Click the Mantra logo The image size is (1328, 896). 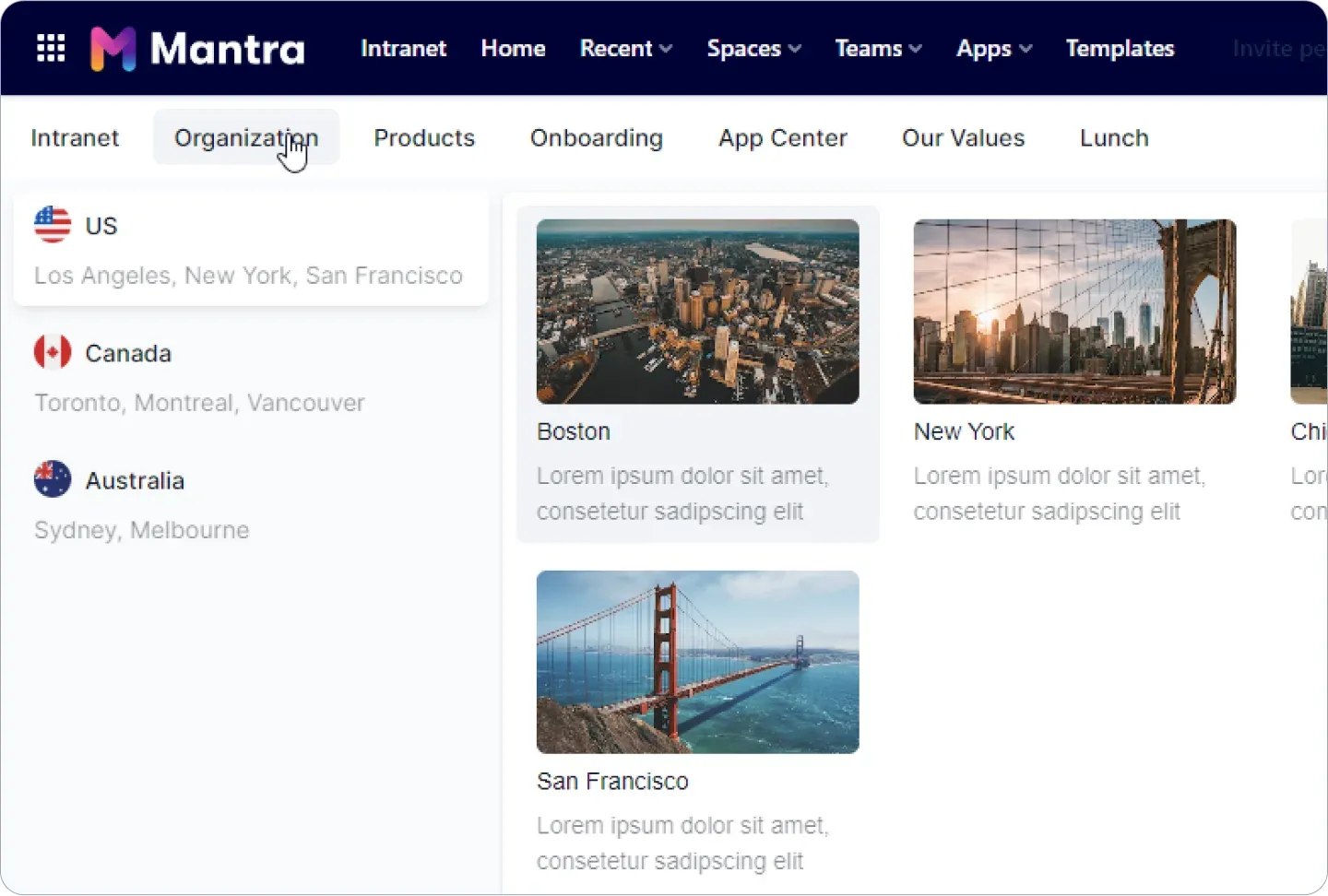[196, 48]
